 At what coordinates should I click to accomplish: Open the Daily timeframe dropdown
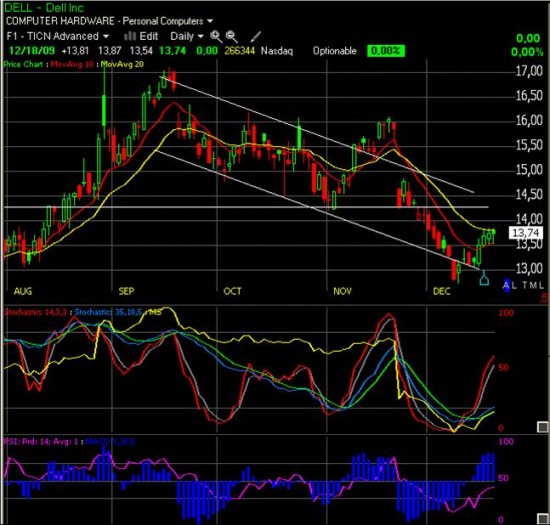187,36
